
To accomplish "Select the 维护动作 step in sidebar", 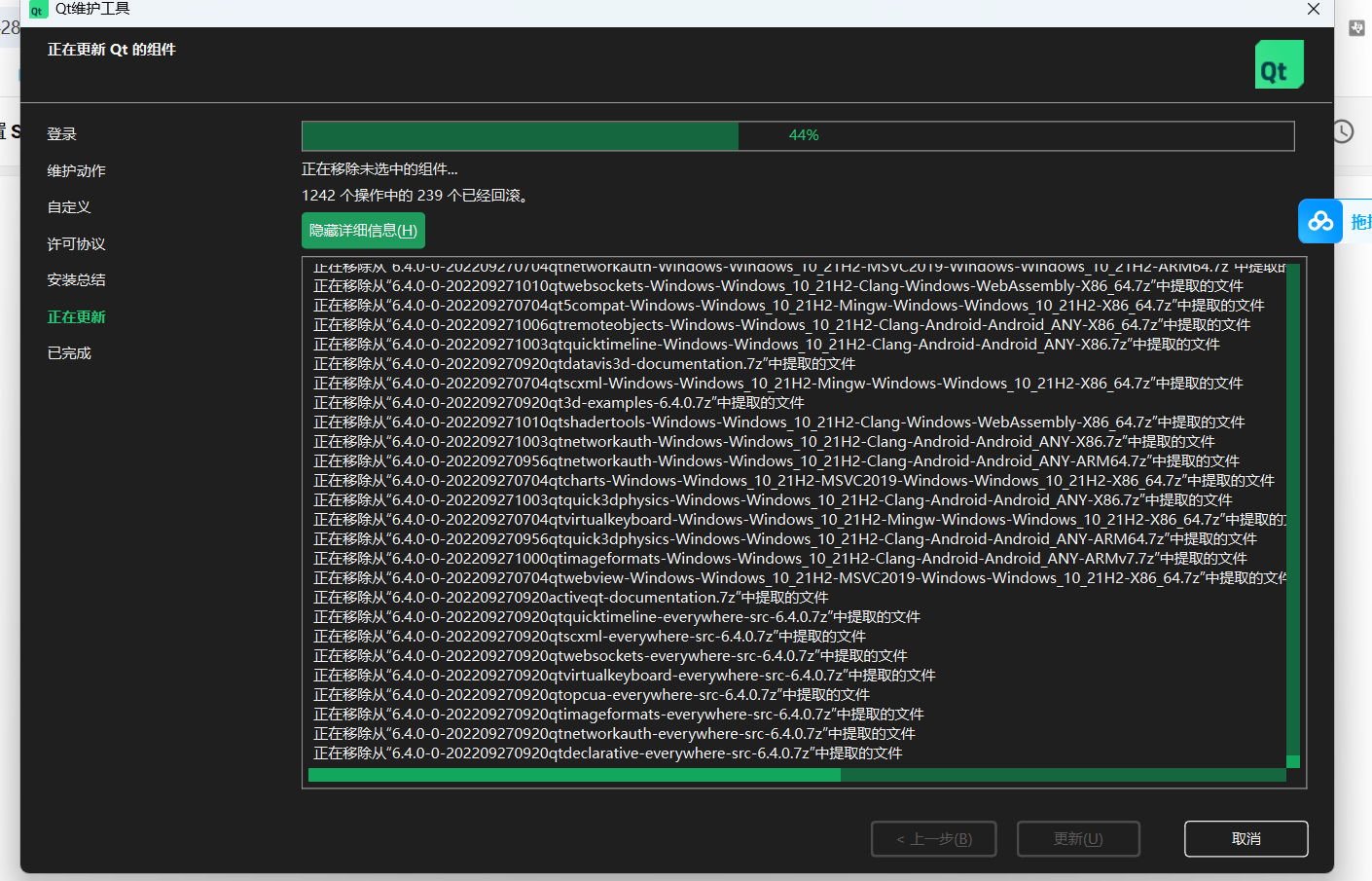I will point(77,170).
